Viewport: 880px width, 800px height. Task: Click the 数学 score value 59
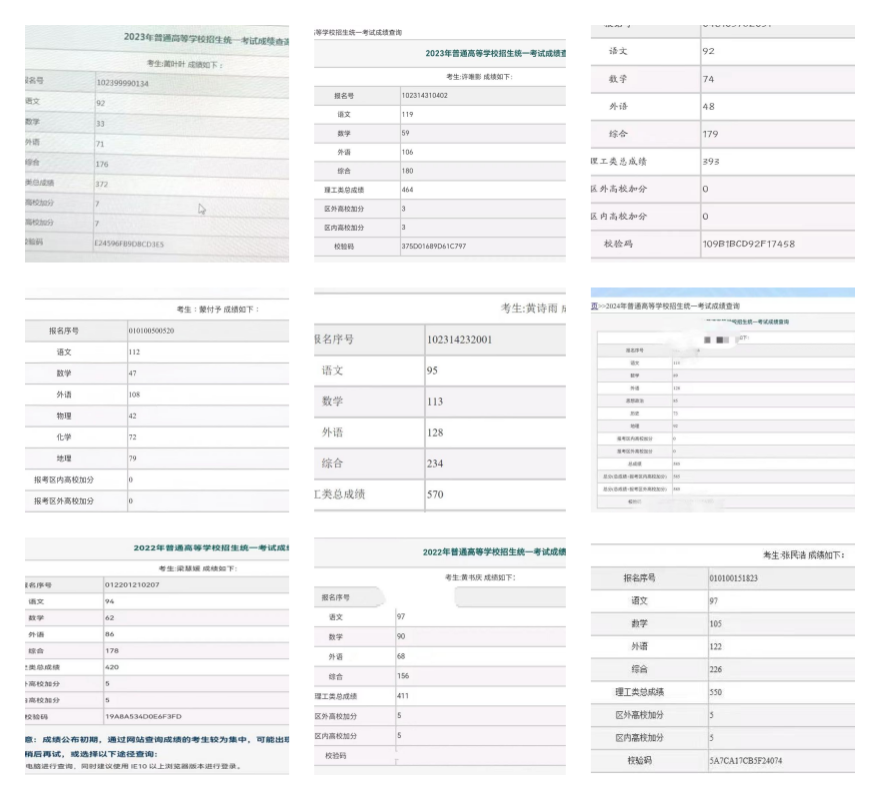tap(405, 133)
